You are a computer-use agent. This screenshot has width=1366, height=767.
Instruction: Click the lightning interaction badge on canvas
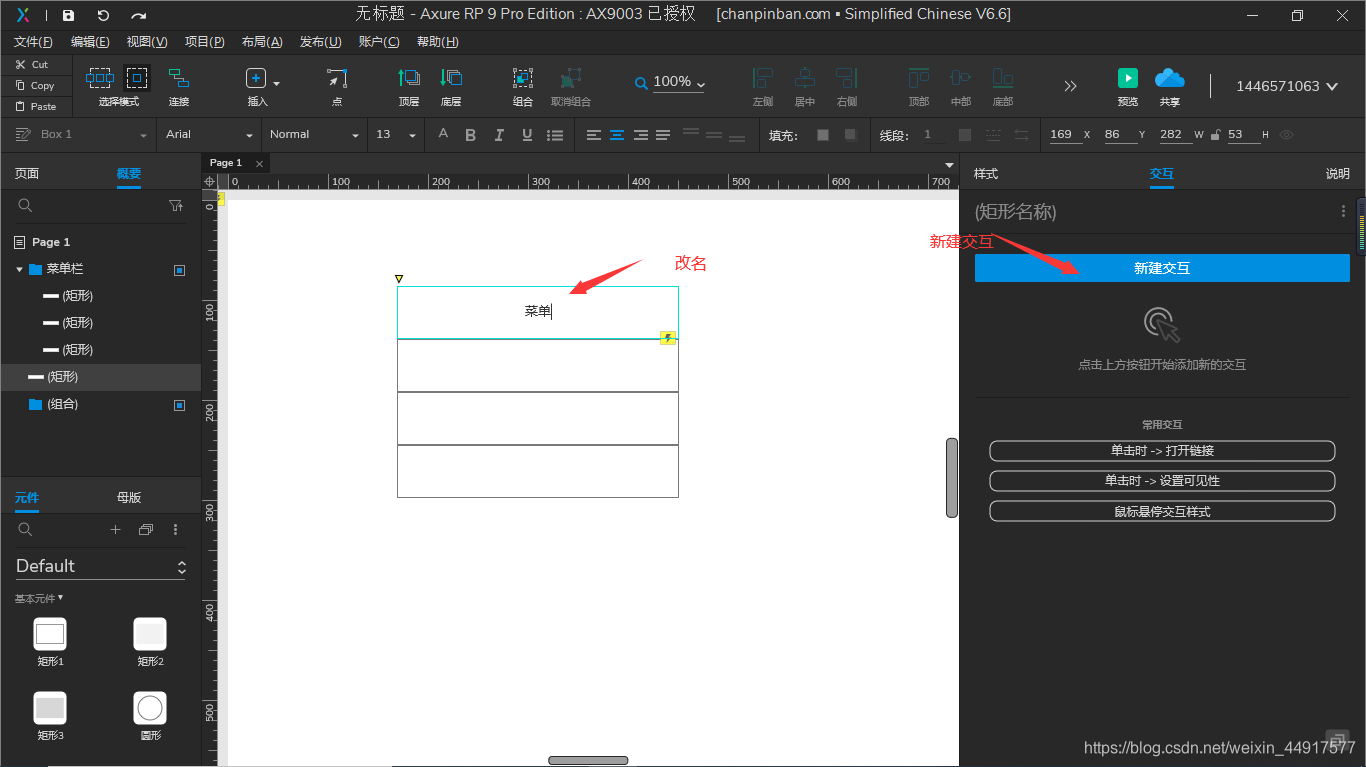pos(668,338)
